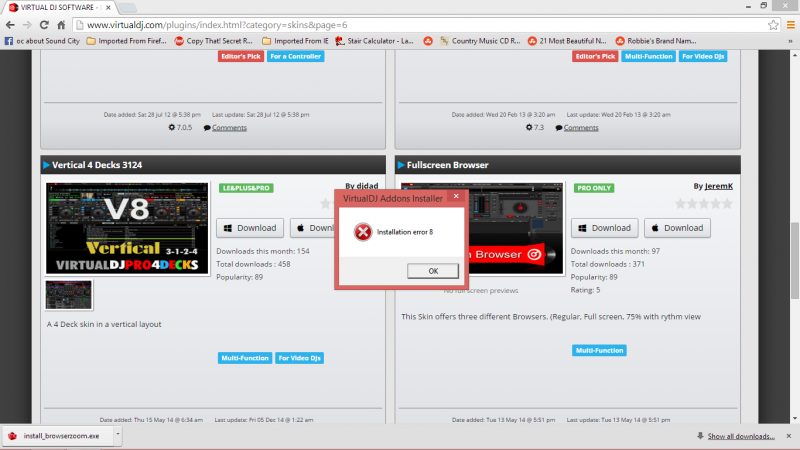Screen dimensions: 800x450
Task: Click small Vertical 4 Decks screenshot thumbnail
Action: (x=69, y=294)
